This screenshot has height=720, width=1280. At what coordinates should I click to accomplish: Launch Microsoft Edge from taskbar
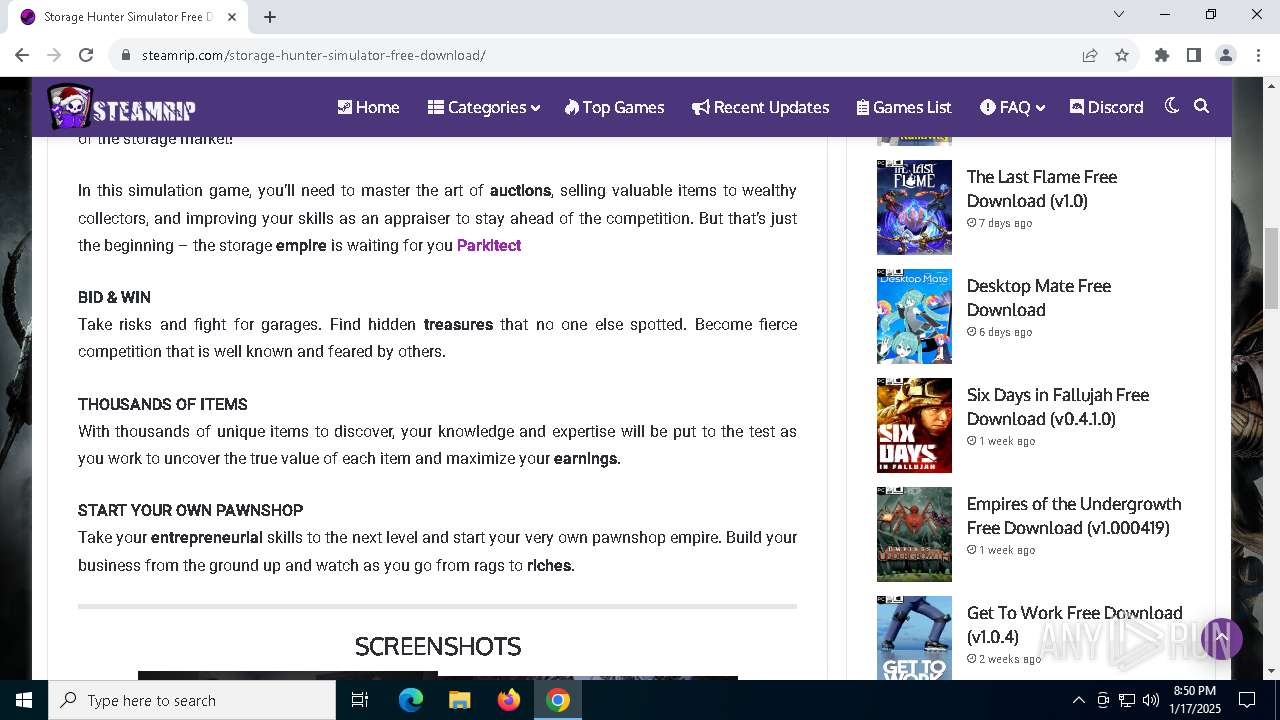click(411, 700)
